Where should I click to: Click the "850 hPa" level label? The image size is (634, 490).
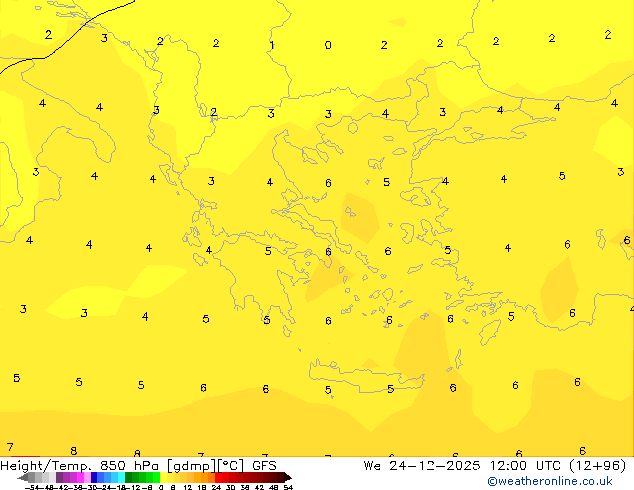pyautogui.click(x=129, y=465)
